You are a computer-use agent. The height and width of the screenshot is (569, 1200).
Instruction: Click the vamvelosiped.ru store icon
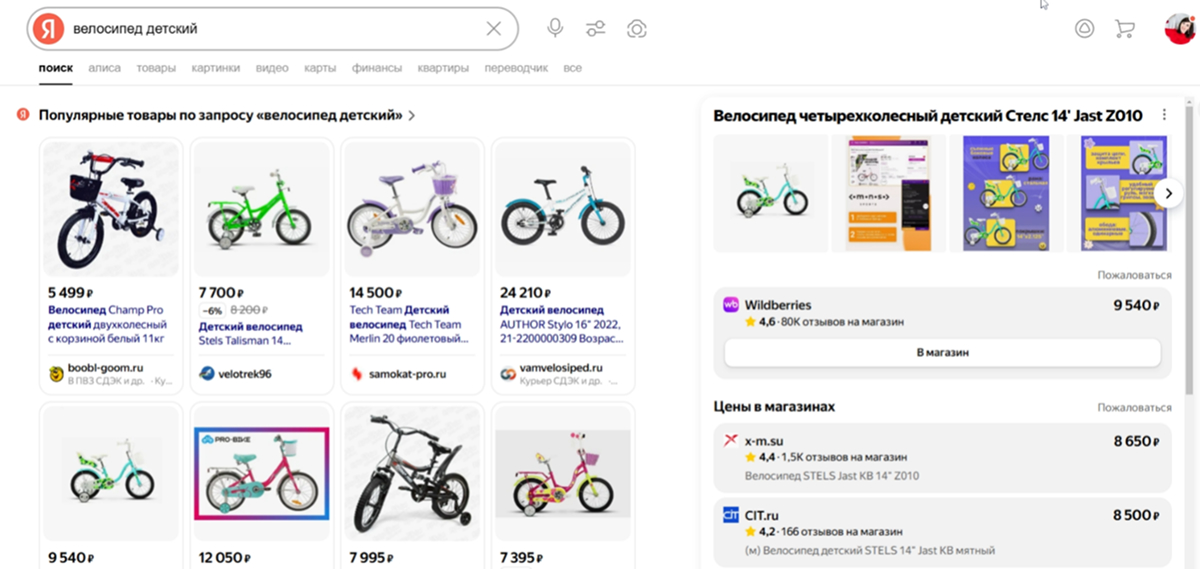[x=508, y=374]
